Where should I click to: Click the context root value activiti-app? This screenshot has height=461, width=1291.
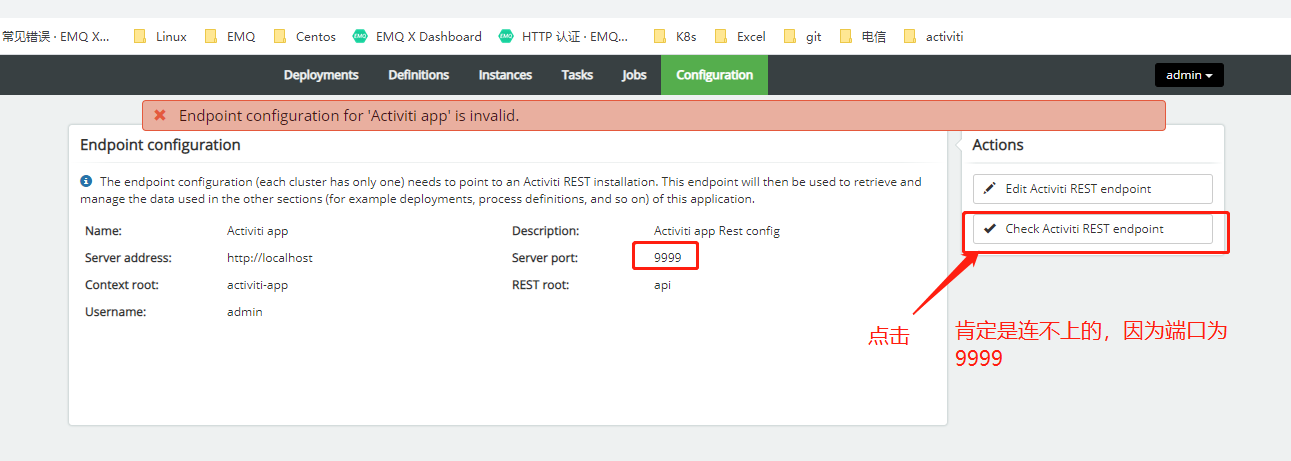(x=258, y=285)
